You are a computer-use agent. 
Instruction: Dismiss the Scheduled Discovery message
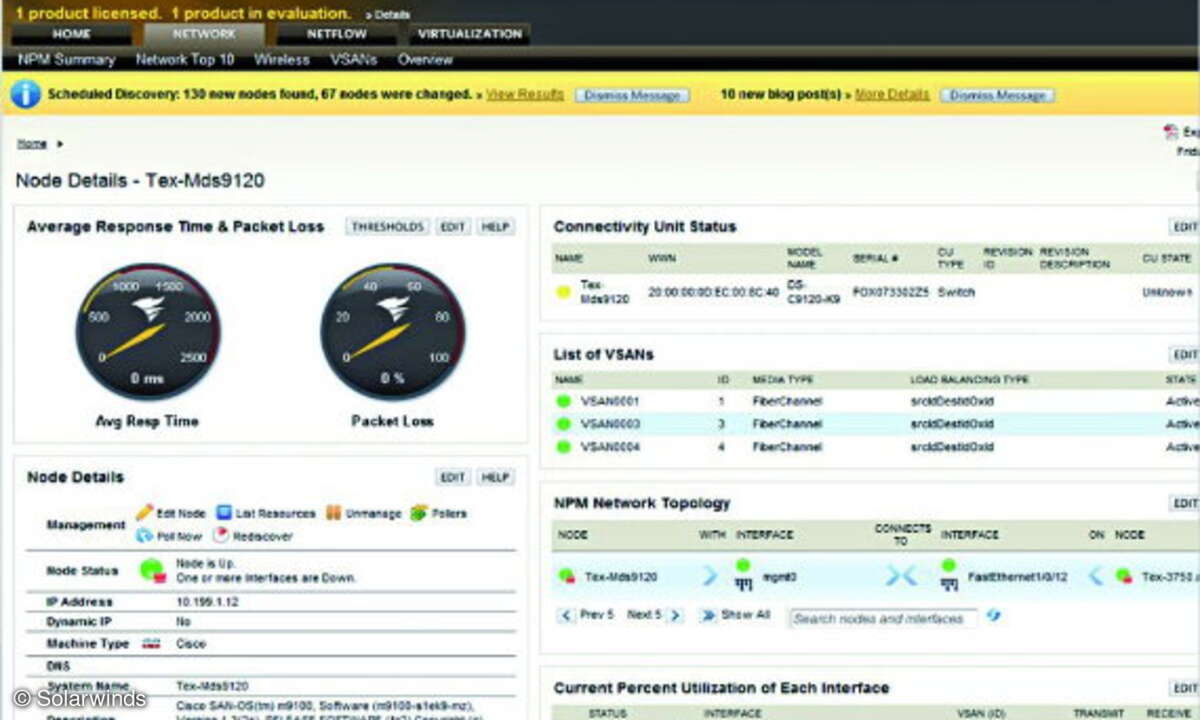[633, 95]
